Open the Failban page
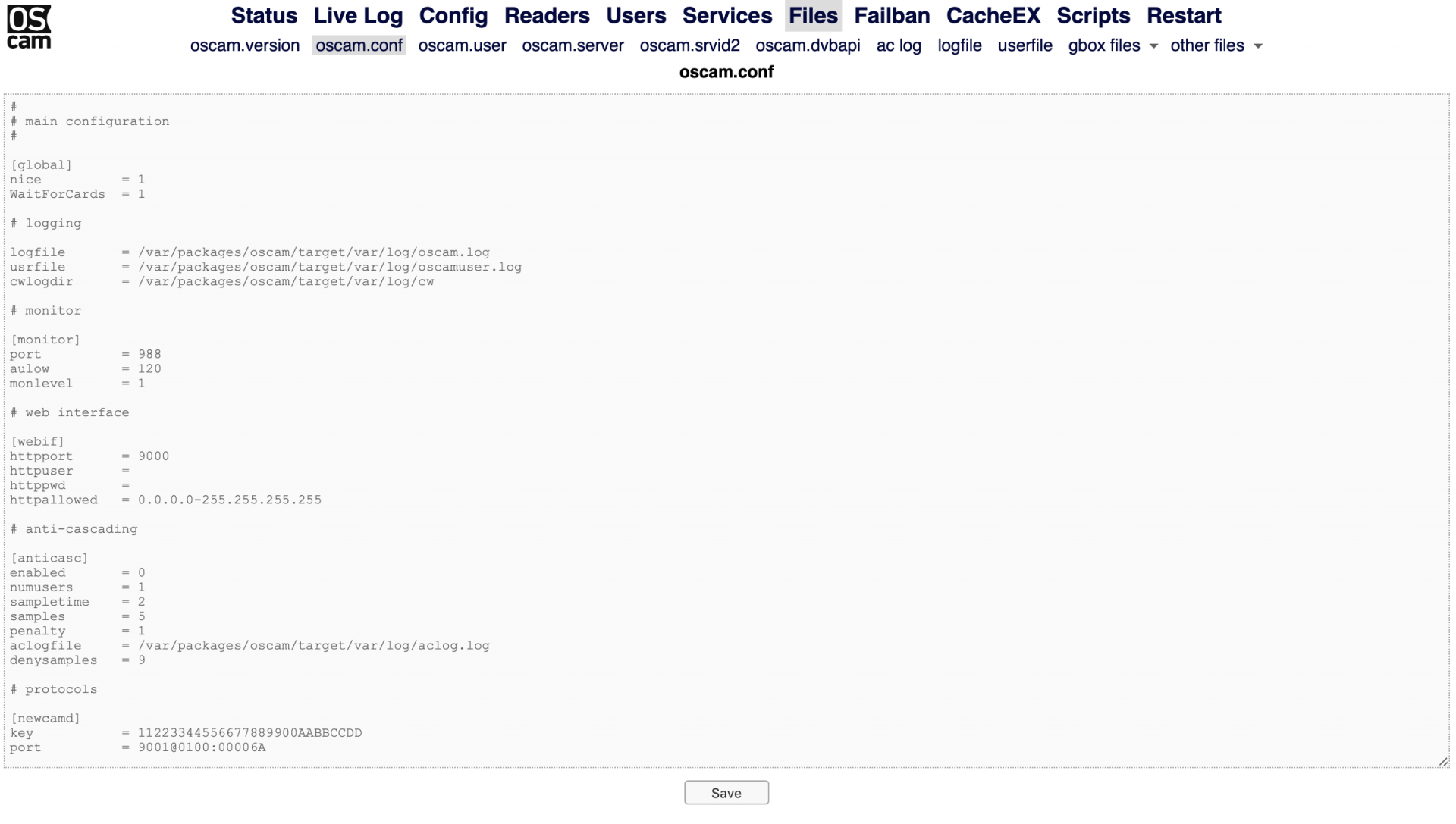This screenshot has width=1456, height=824. coord(892,15)
